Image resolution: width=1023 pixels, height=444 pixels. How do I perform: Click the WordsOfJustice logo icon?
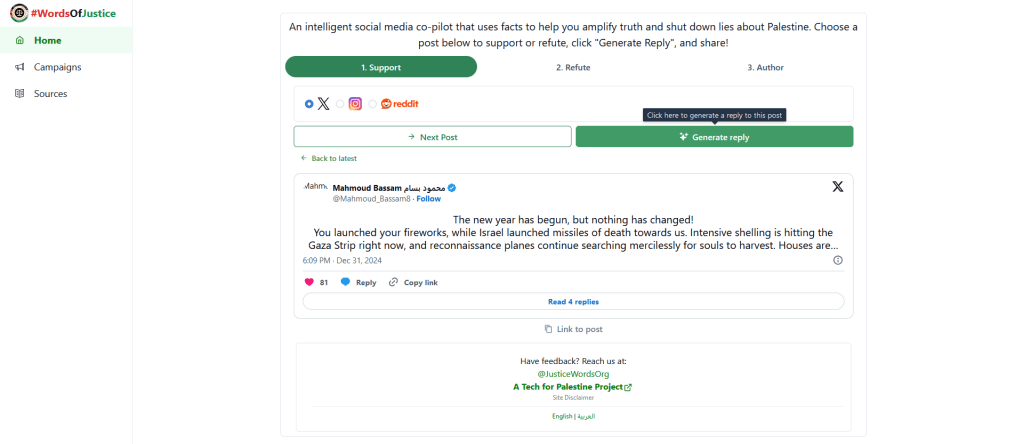point(18,14)
